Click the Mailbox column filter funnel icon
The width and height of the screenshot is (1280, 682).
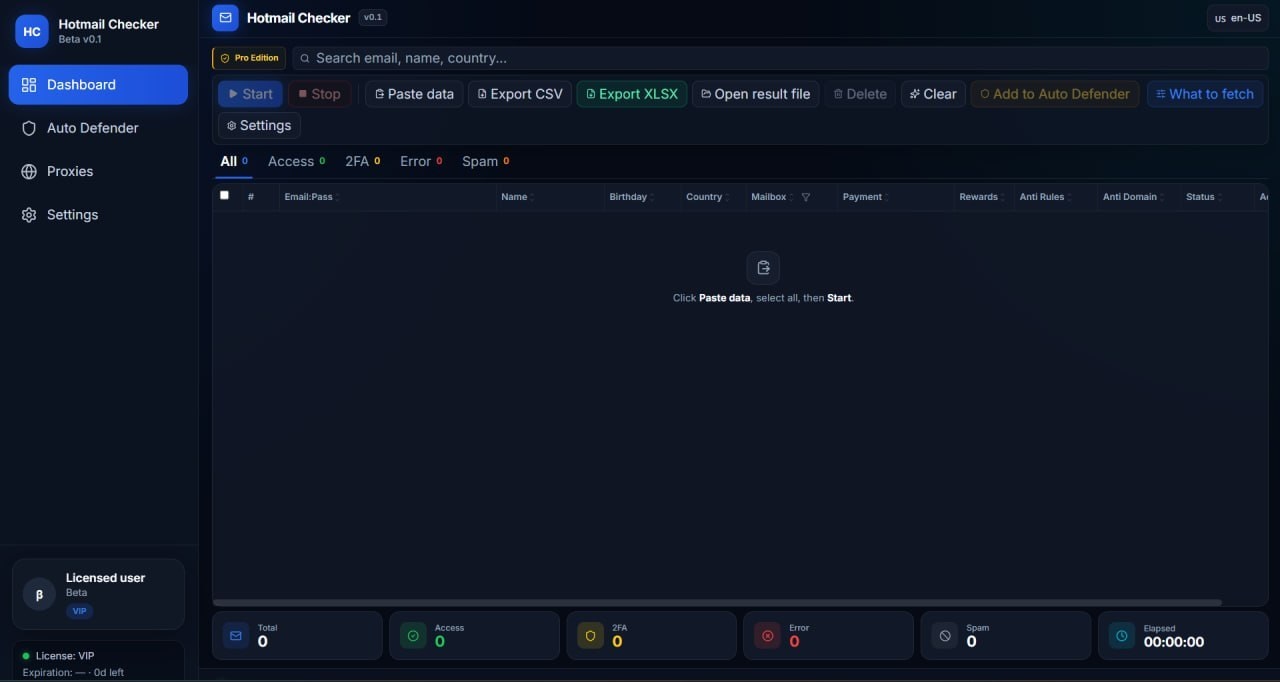tap(806, 197)
